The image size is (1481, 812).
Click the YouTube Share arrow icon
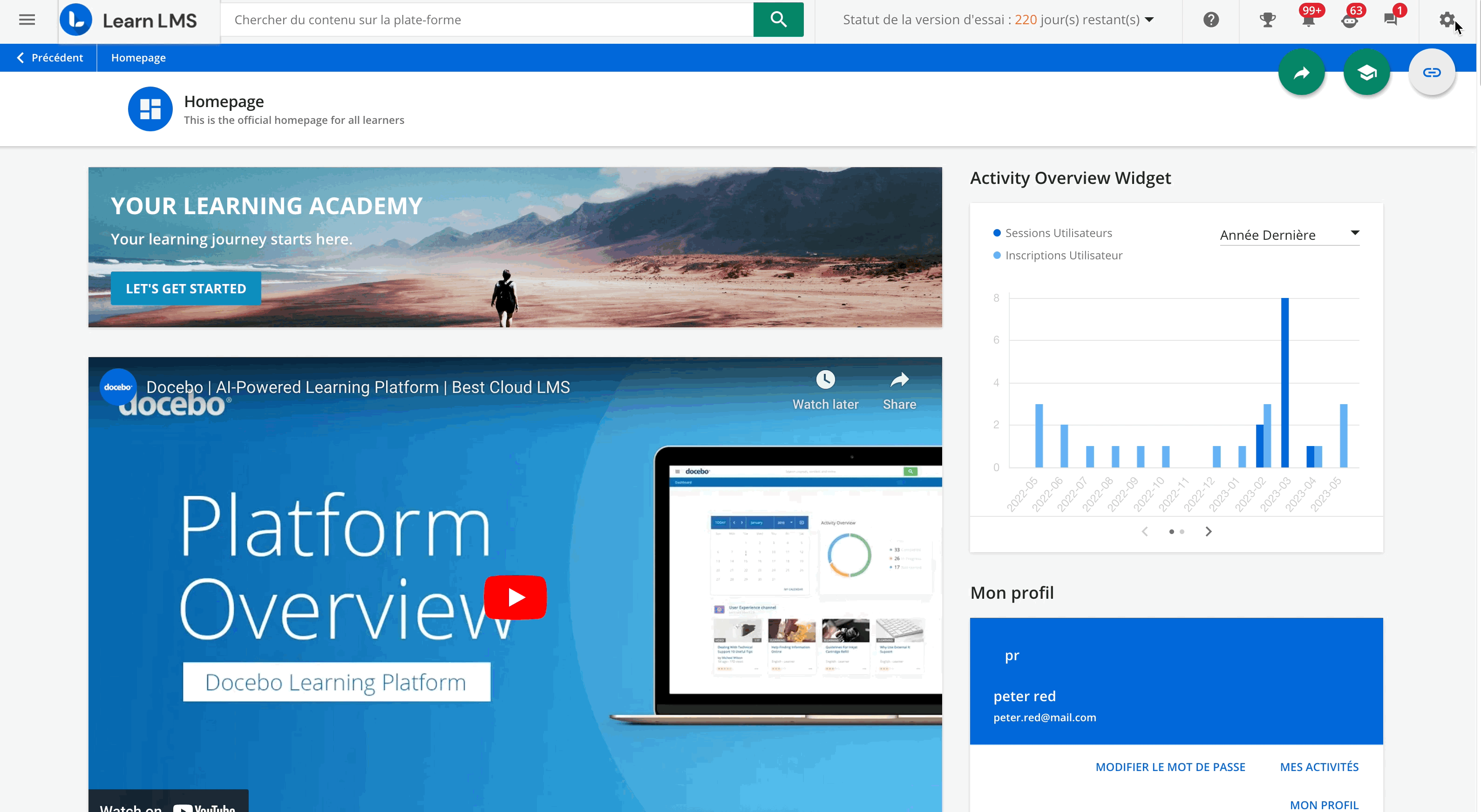(899, 380)
